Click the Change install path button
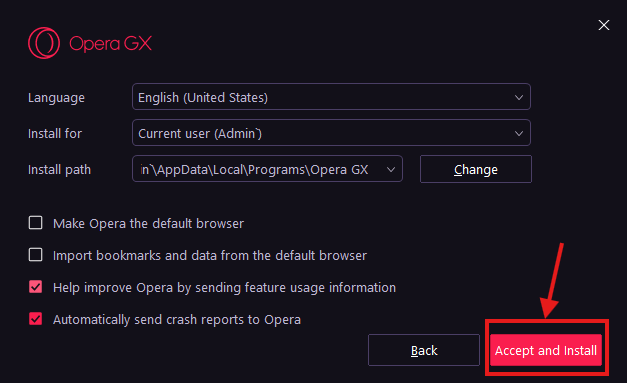627x383 pixels. 476,169
